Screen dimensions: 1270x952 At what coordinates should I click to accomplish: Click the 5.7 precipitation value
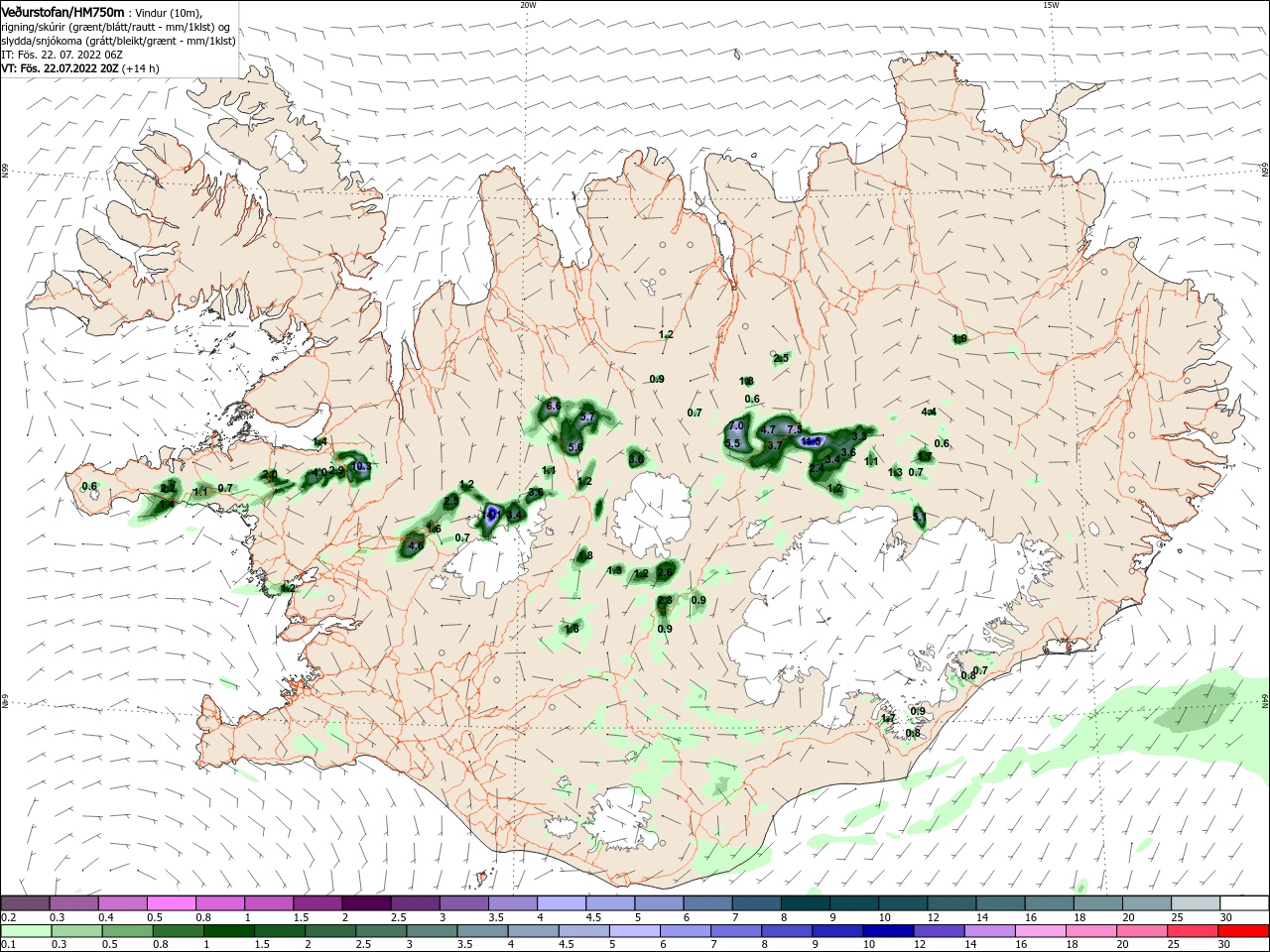point(587,417)
